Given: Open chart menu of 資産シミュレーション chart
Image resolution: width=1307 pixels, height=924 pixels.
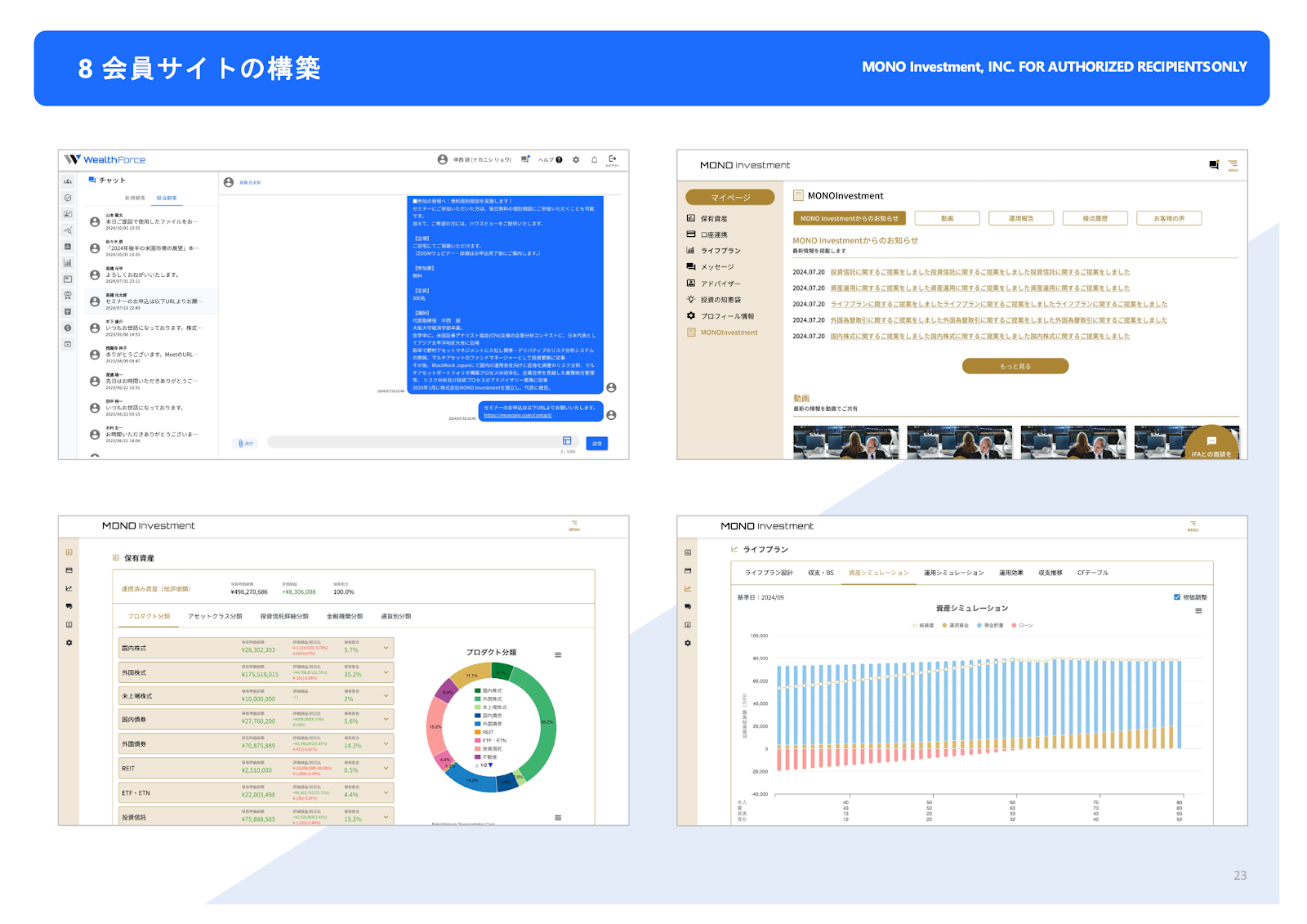Looking at the screenshot, I should coord(1198,610).
